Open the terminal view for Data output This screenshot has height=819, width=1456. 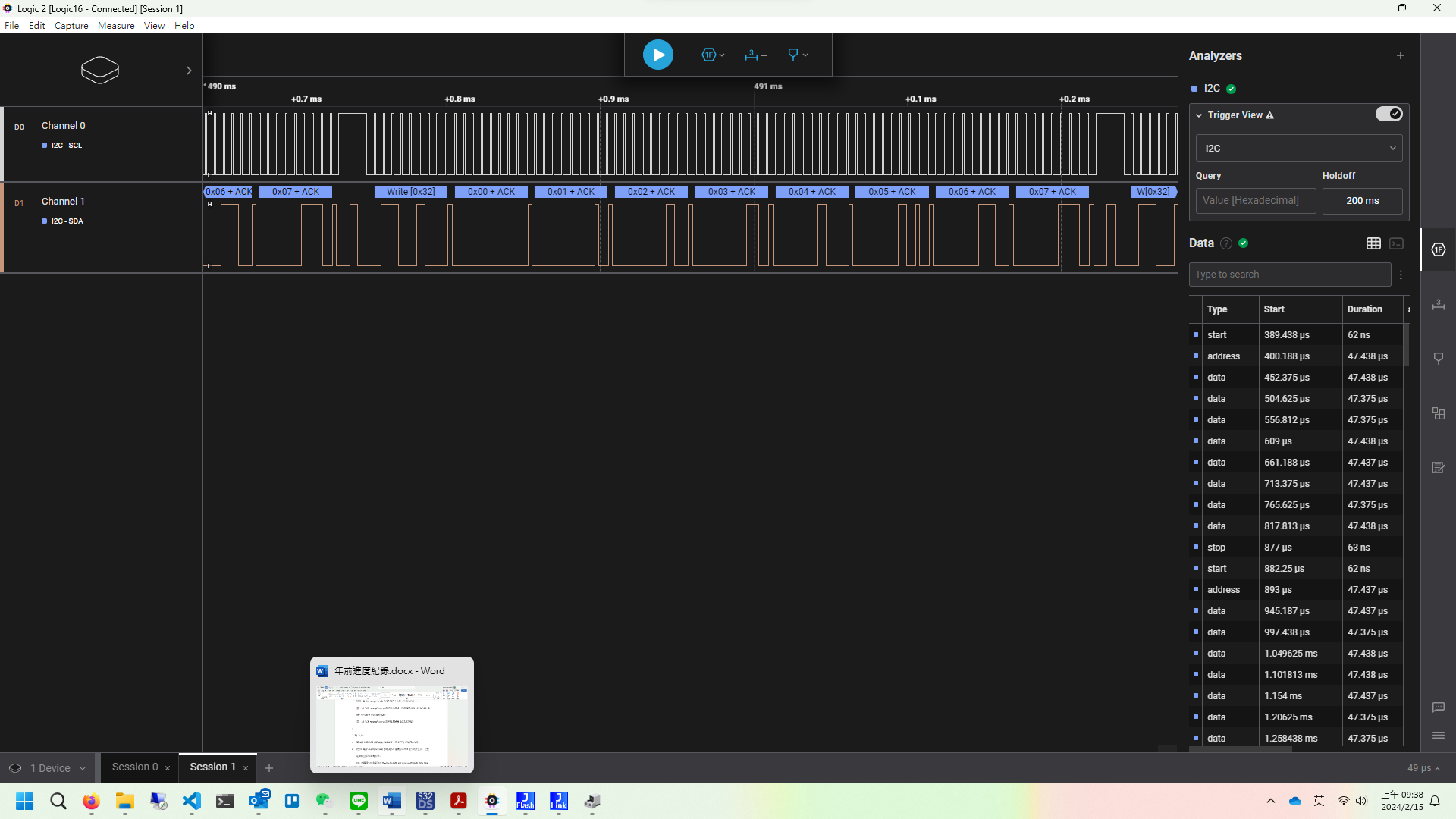[x=1397, y=243]
